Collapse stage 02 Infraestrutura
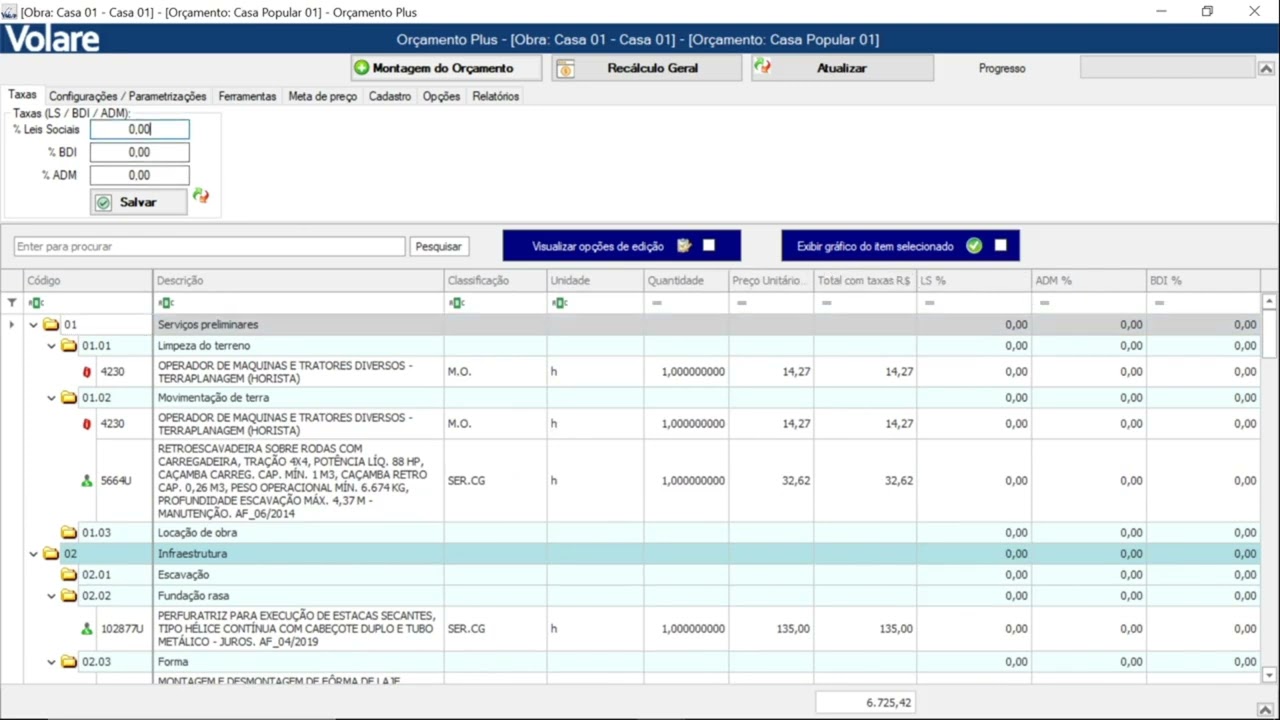This screenshot has height=720, width=1280. [33, 553]
